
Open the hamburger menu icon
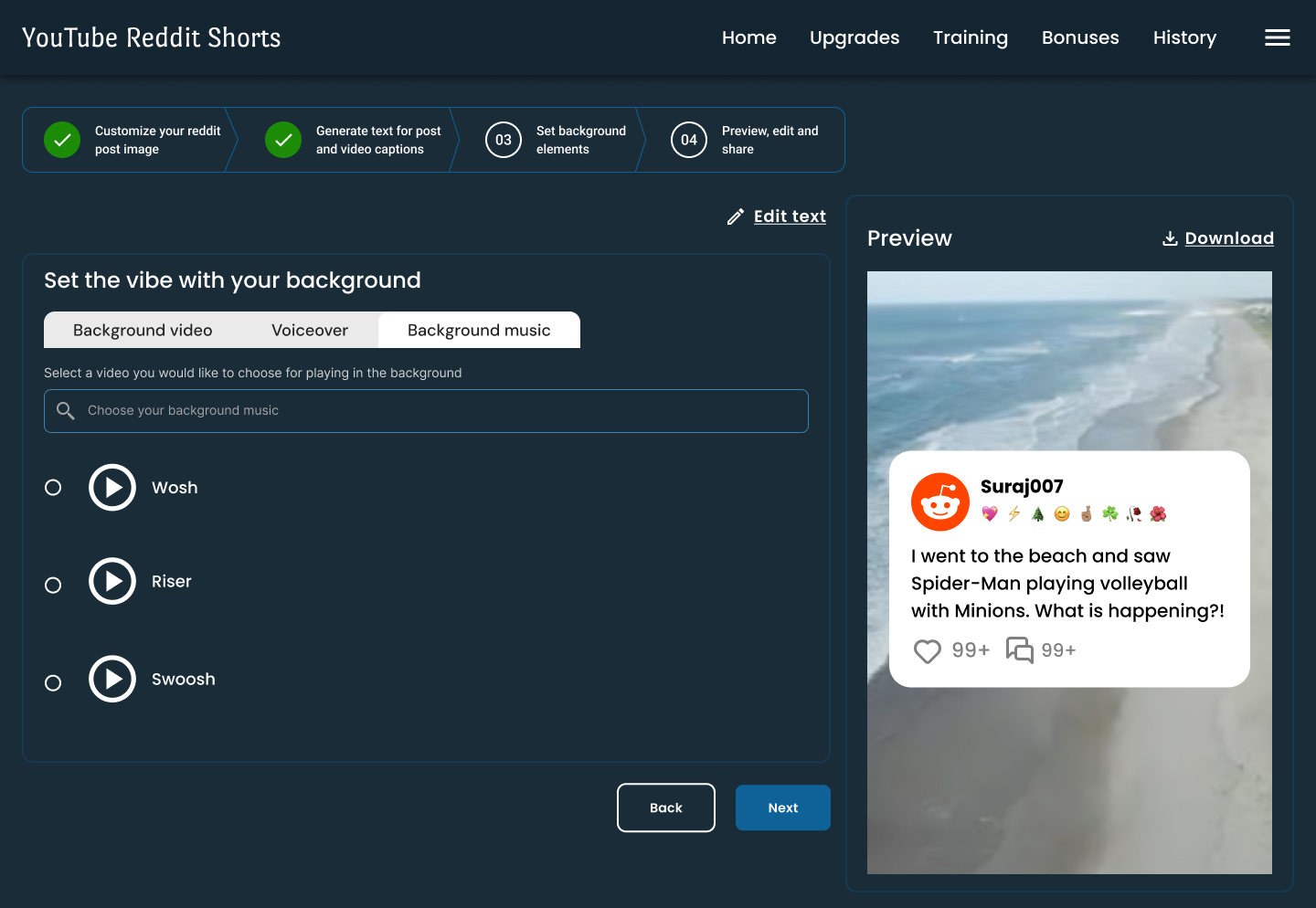point(1277,37)
